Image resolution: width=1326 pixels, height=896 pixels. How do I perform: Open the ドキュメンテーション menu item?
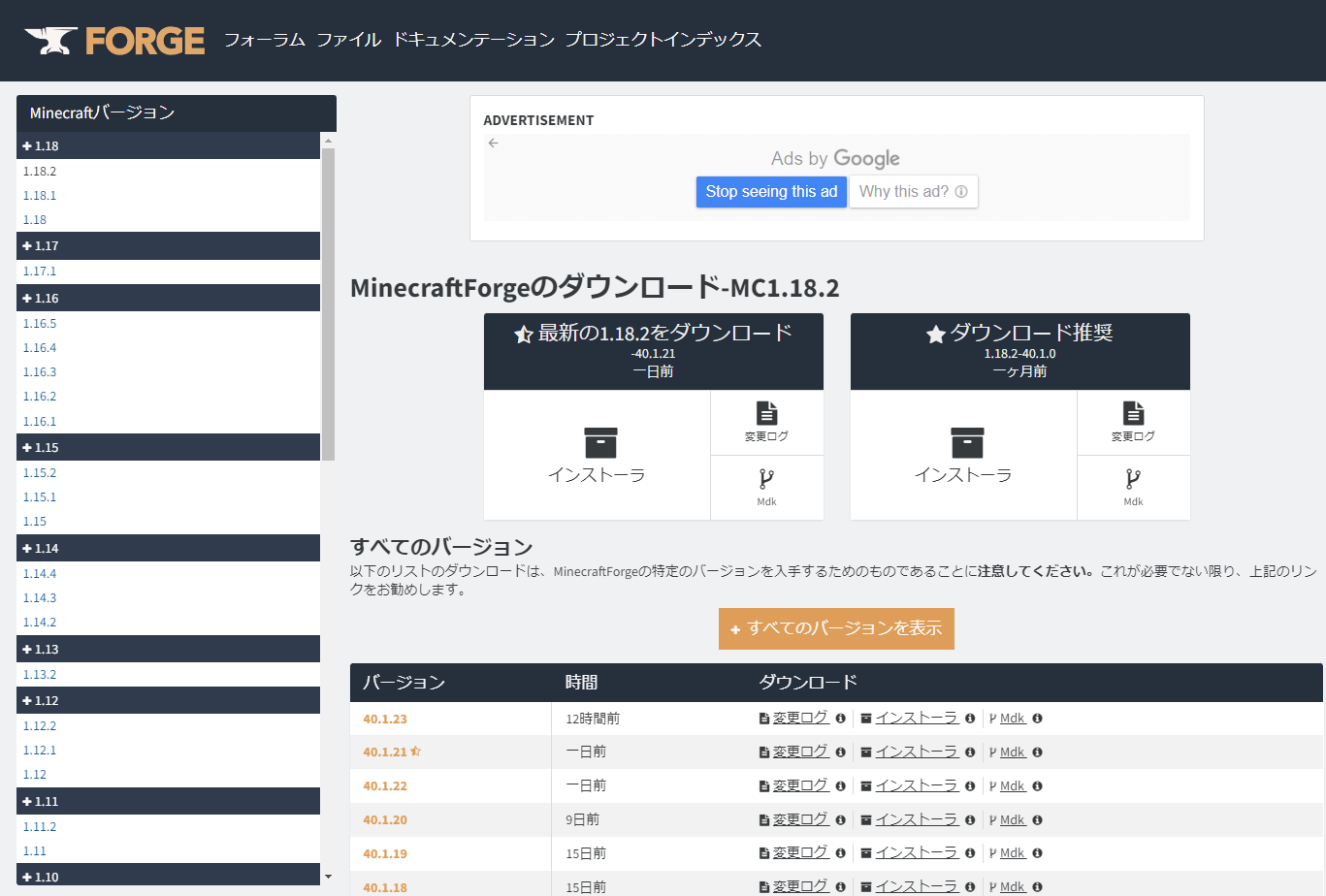pyautogui.click(x=473, y=40)
